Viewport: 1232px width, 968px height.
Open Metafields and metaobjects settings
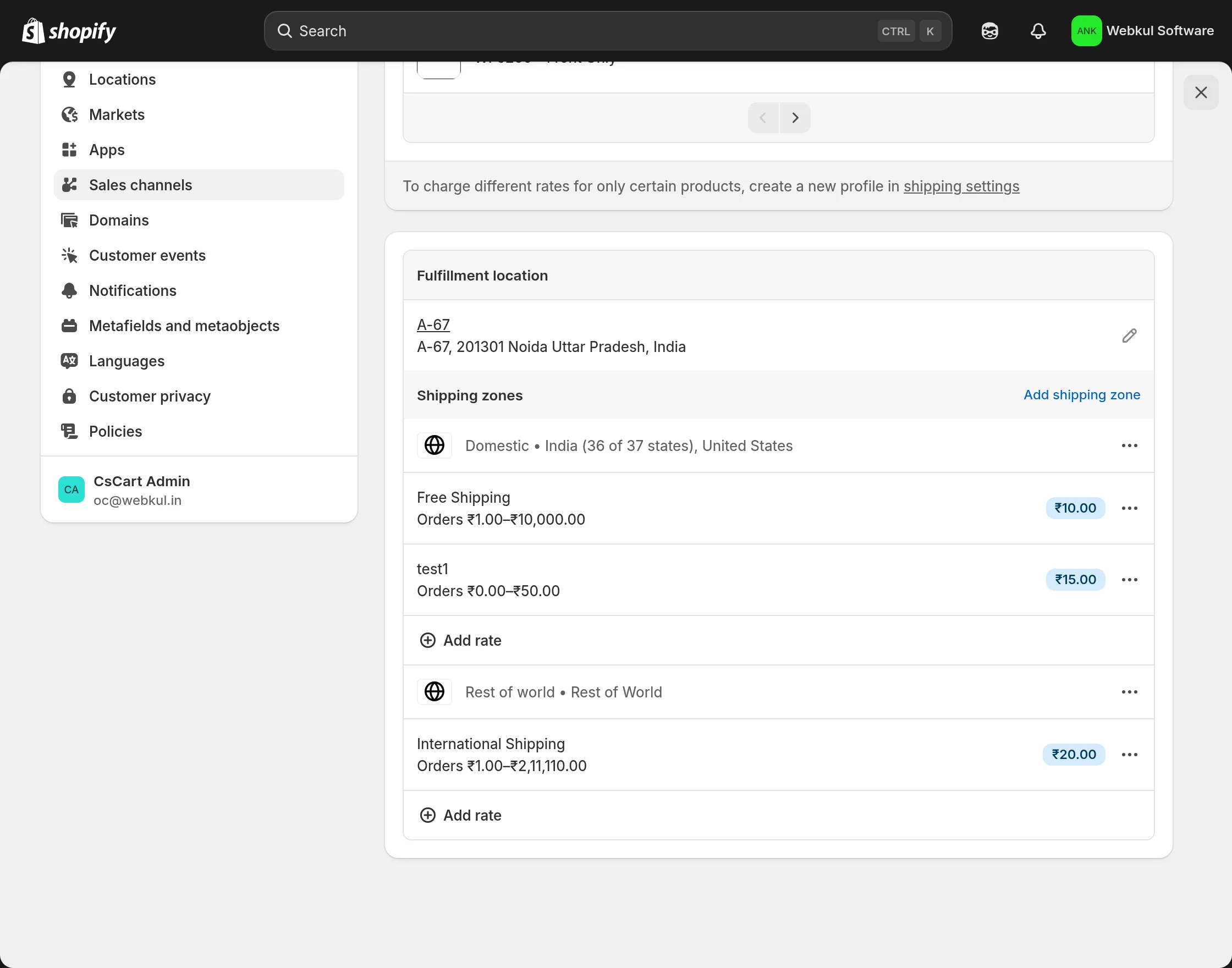[x=184, y=326]
